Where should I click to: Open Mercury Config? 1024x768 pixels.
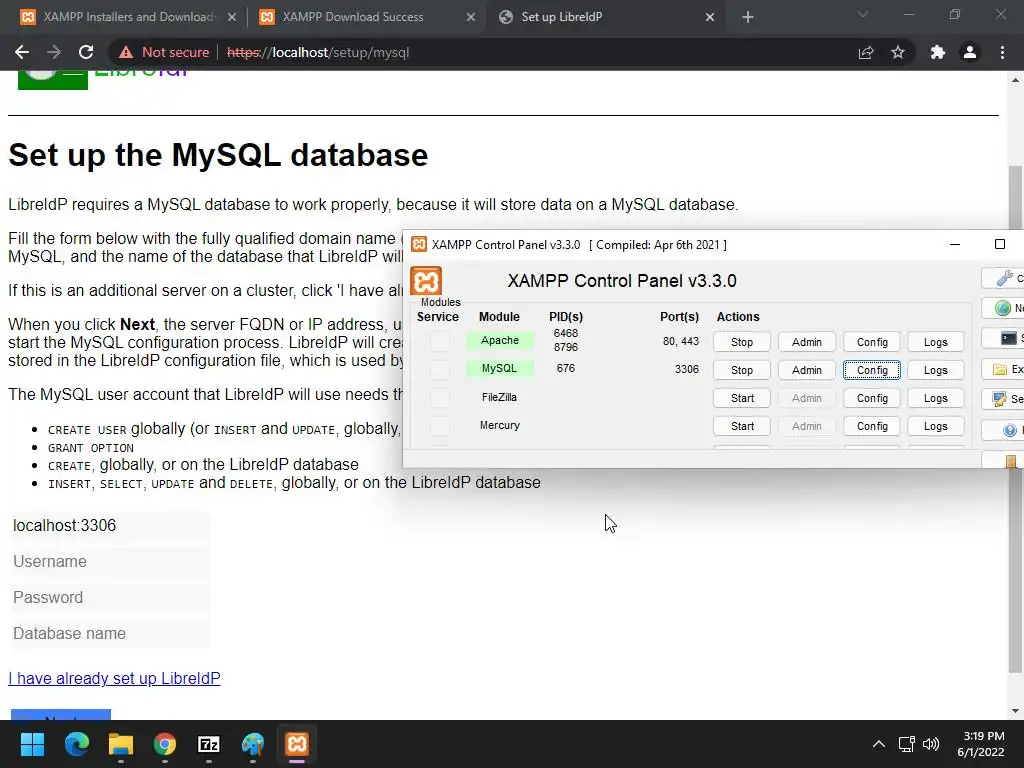[x=872, y=426]
